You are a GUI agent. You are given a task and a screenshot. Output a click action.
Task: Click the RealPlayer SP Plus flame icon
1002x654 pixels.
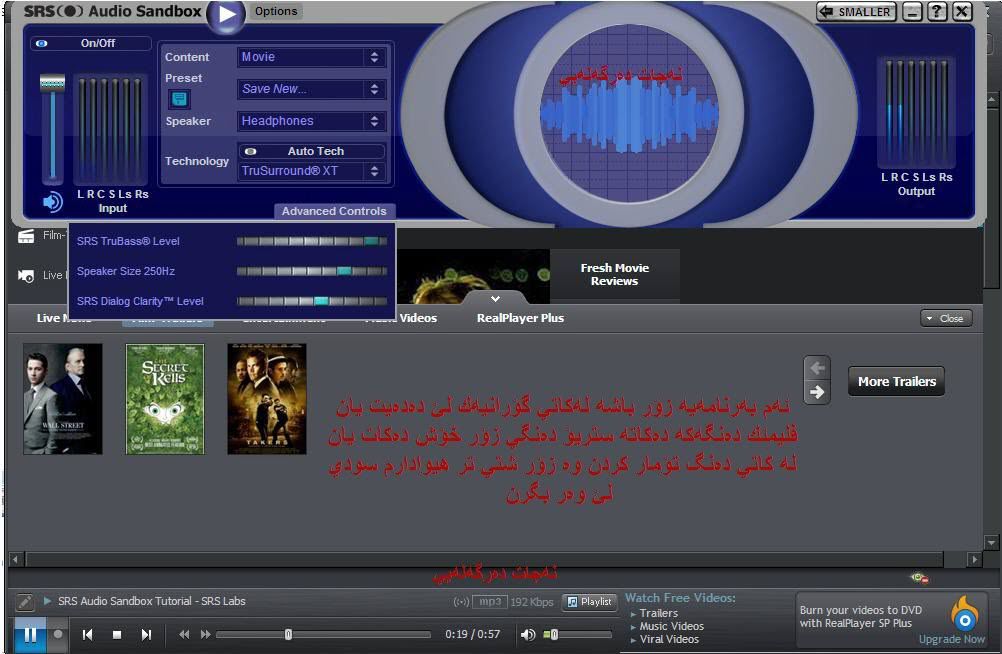point(964,614)
